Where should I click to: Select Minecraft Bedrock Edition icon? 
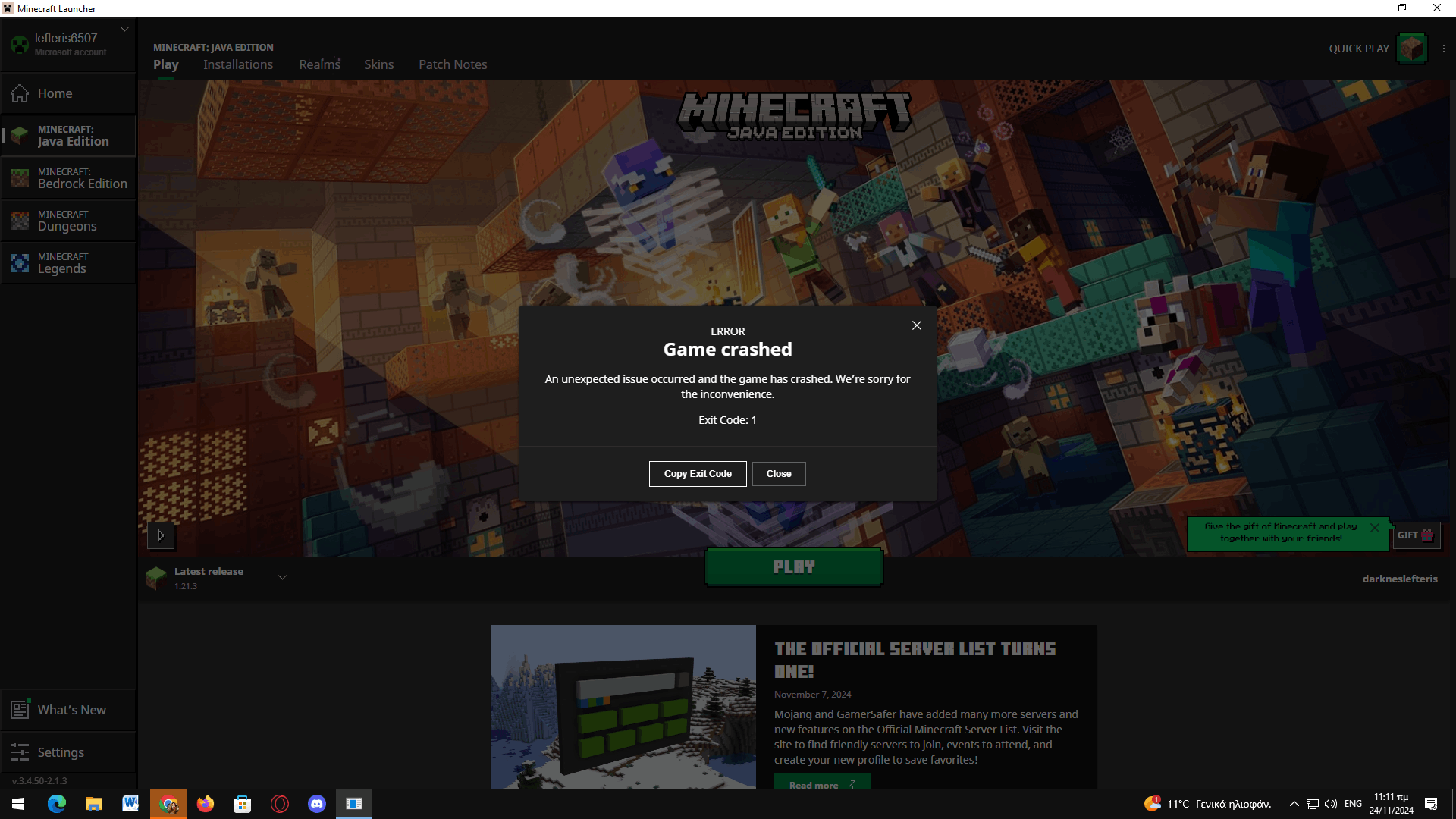tap(20, 178)
